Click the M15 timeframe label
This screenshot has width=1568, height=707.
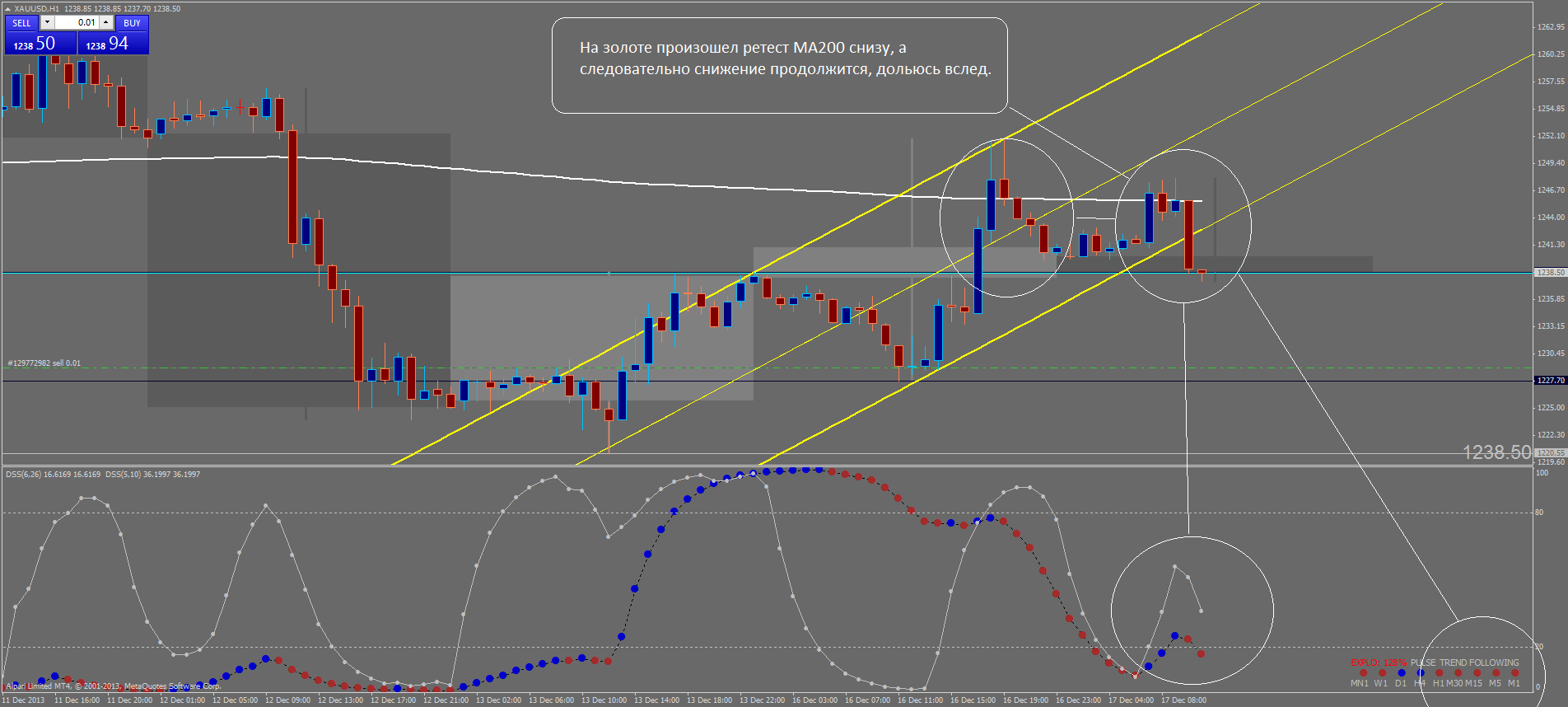[1473, 683]
